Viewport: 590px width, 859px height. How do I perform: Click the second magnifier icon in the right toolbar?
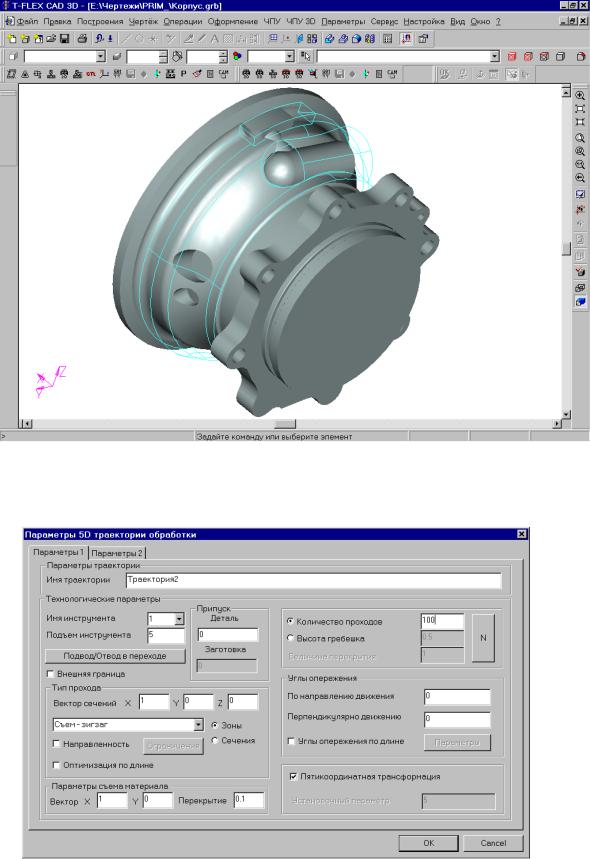(580, 138)
